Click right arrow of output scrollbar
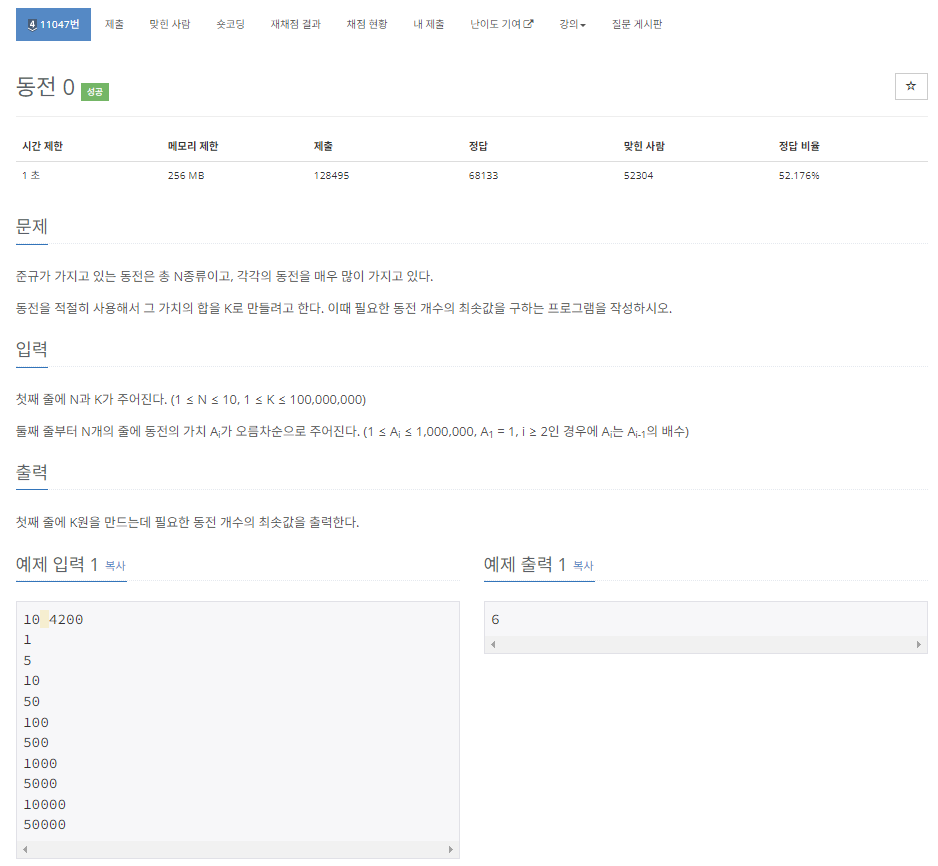The height and width of the screenshot is (866, 938). (x=919, y=644)
